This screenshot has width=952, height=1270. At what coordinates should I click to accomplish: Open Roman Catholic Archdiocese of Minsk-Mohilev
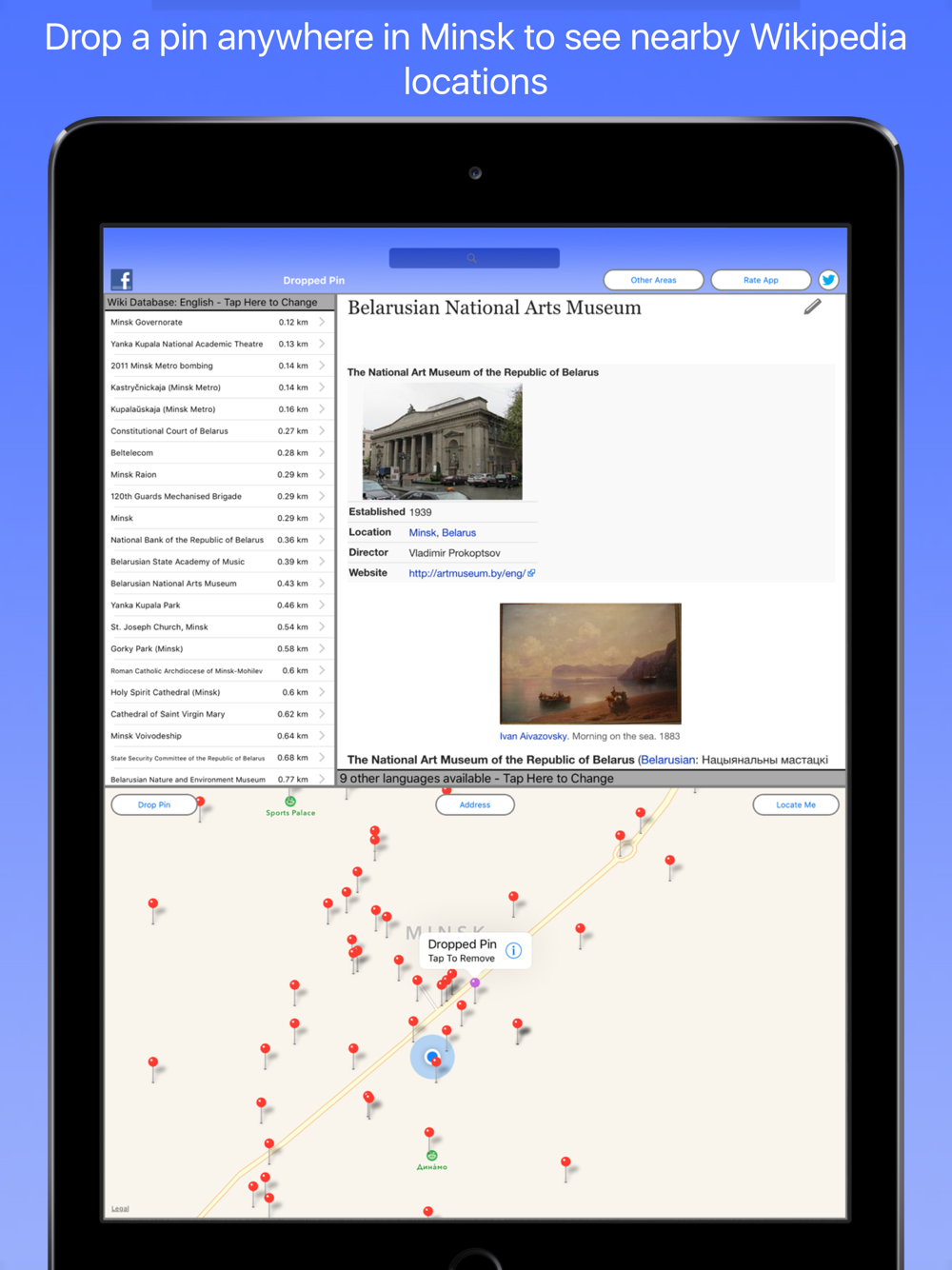(219, 670)
